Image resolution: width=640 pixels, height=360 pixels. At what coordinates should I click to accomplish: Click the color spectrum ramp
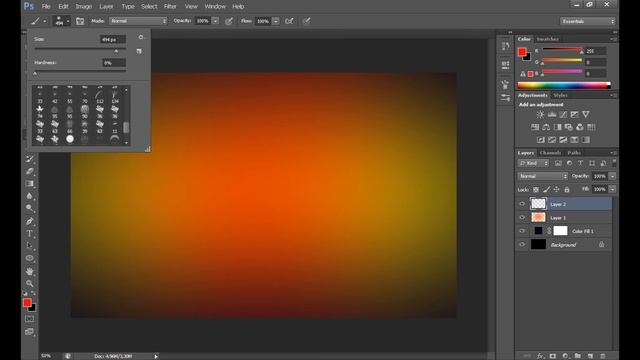564,85
